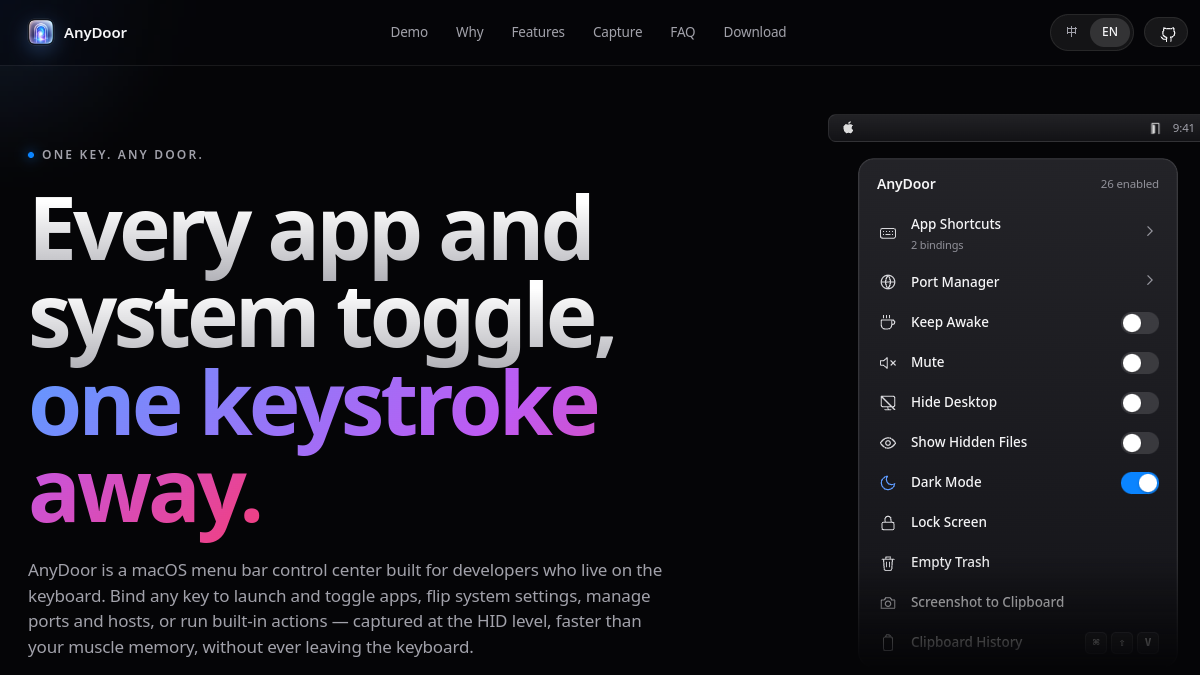Click the 2 bindings subtitle
Image resolution: width=1200 pixels, height=675 pixels.
point(937,245)
